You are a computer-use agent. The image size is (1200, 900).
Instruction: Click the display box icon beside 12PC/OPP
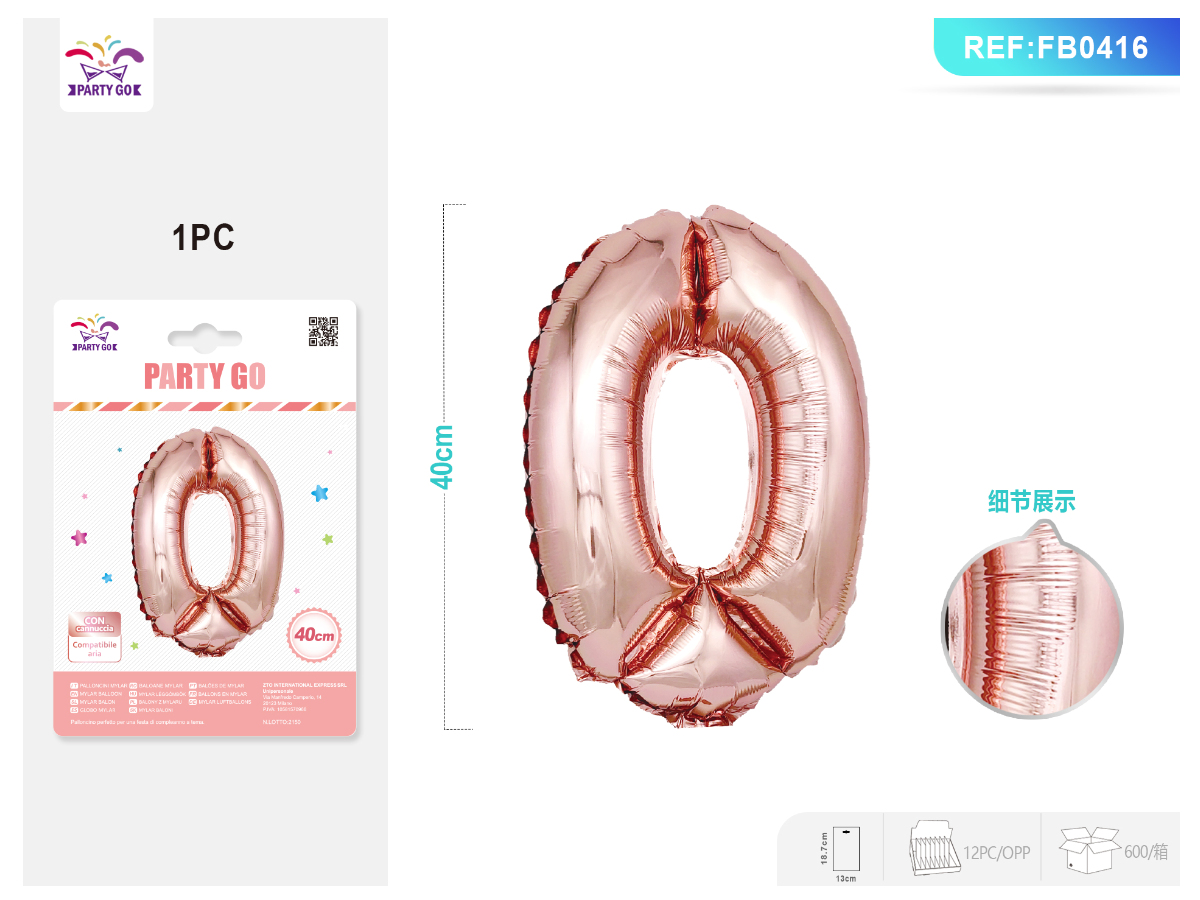[x=934, y=850]
